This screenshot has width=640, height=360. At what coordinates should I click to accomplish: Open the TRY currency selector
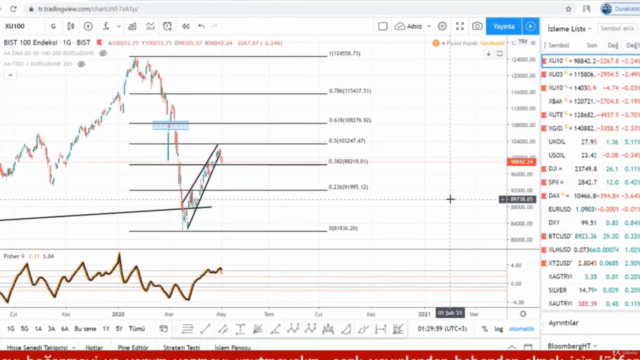[523, 42]
